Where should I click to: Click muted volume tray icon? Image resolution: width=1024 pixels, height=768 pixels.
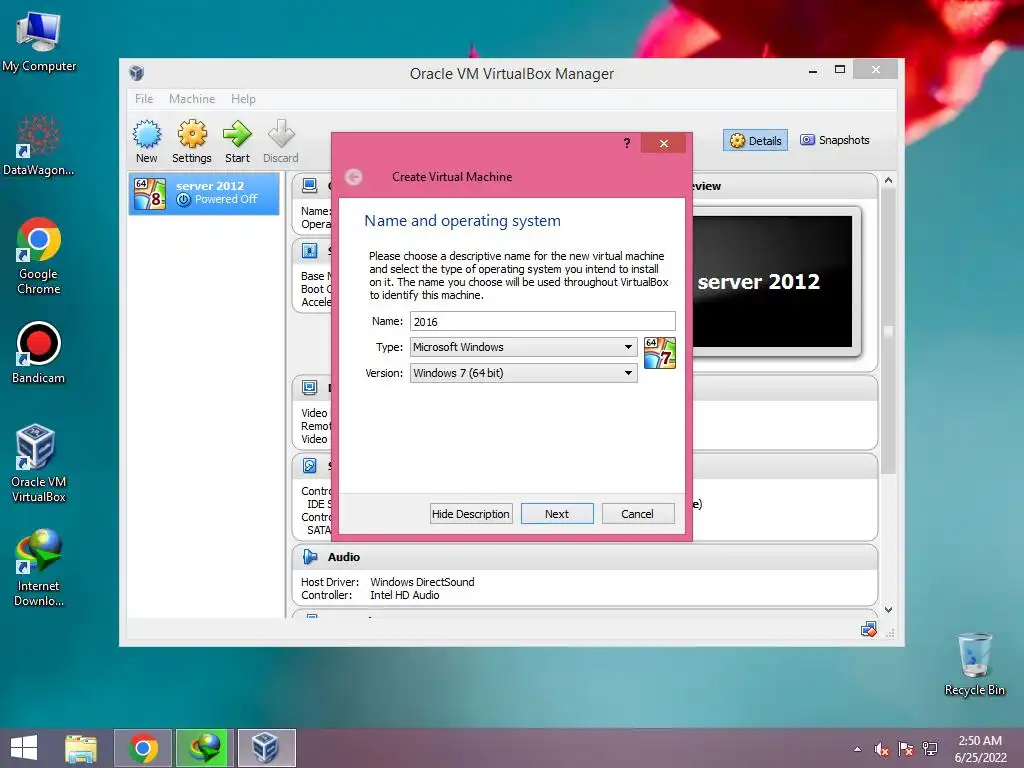(882, 749)
